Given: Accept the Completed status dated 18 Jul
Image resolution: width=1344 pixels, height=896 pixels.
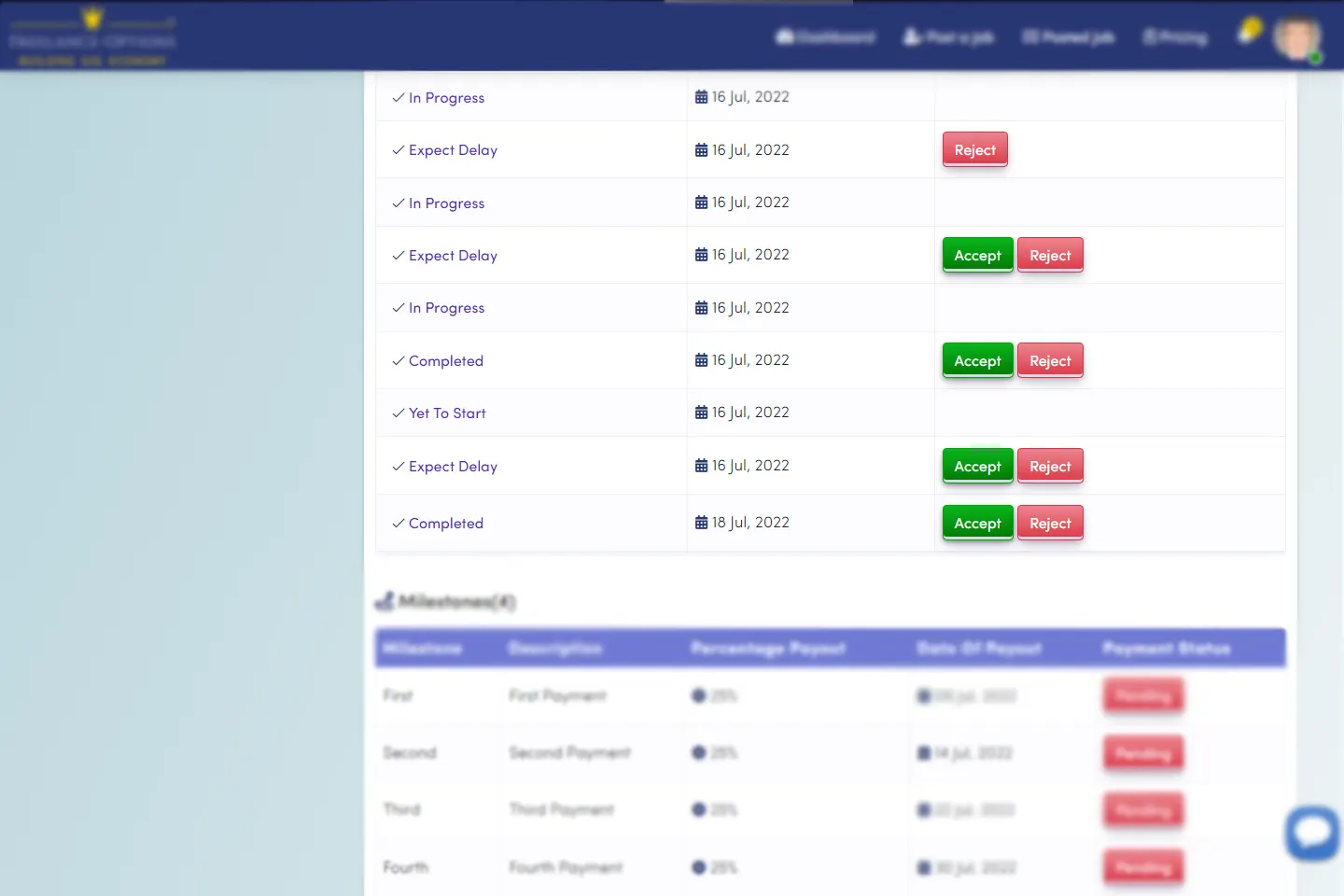Looking at the screenshot, I should click(x=977, y=524).
